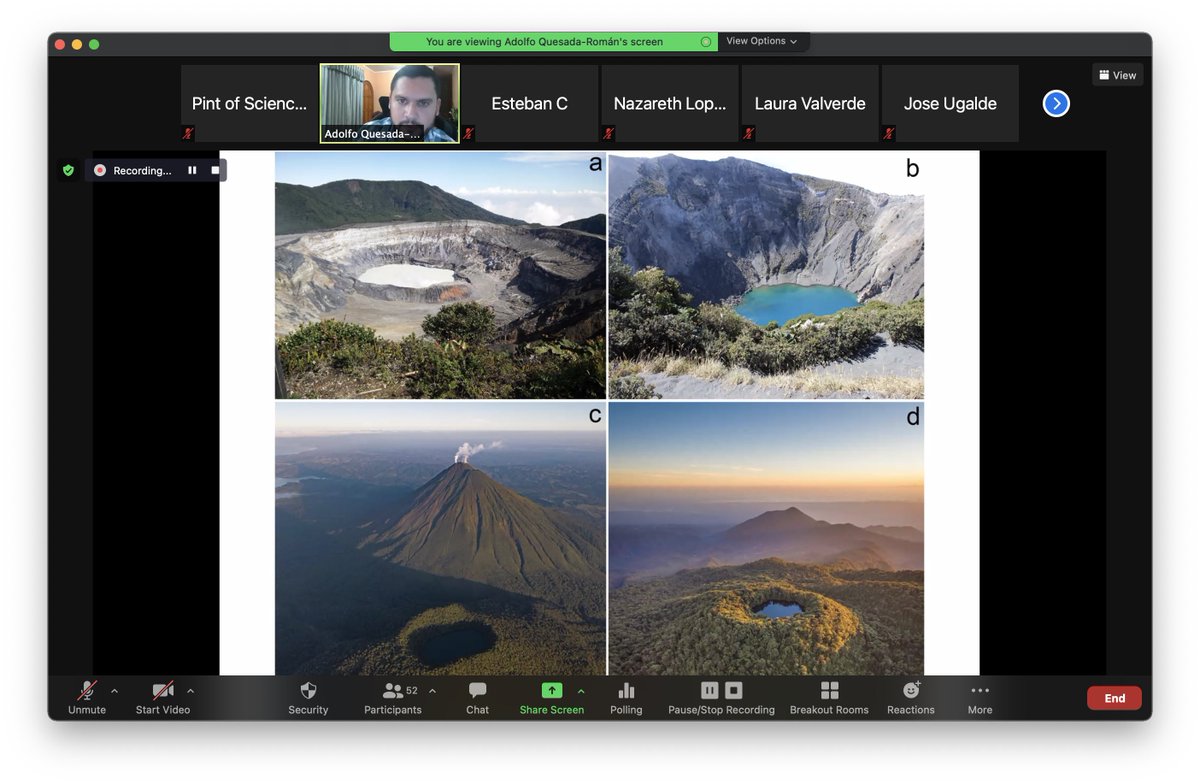Open Participants panel

pyautogui.click(x=392, y=697)
